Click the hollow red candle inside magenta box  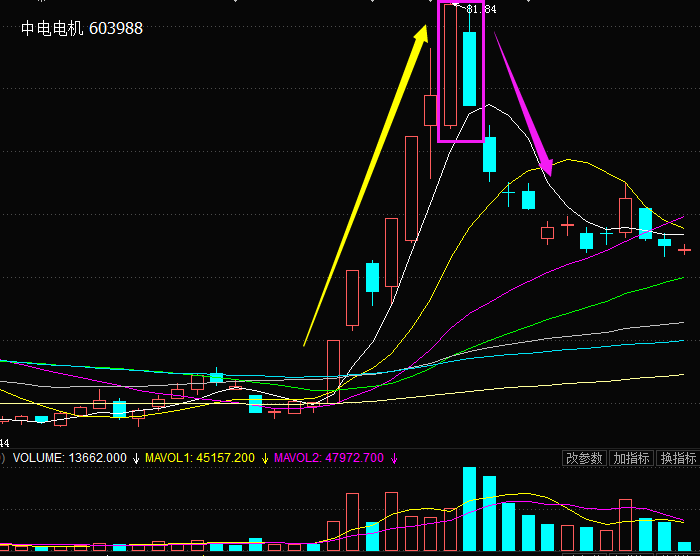click(450, 65)
